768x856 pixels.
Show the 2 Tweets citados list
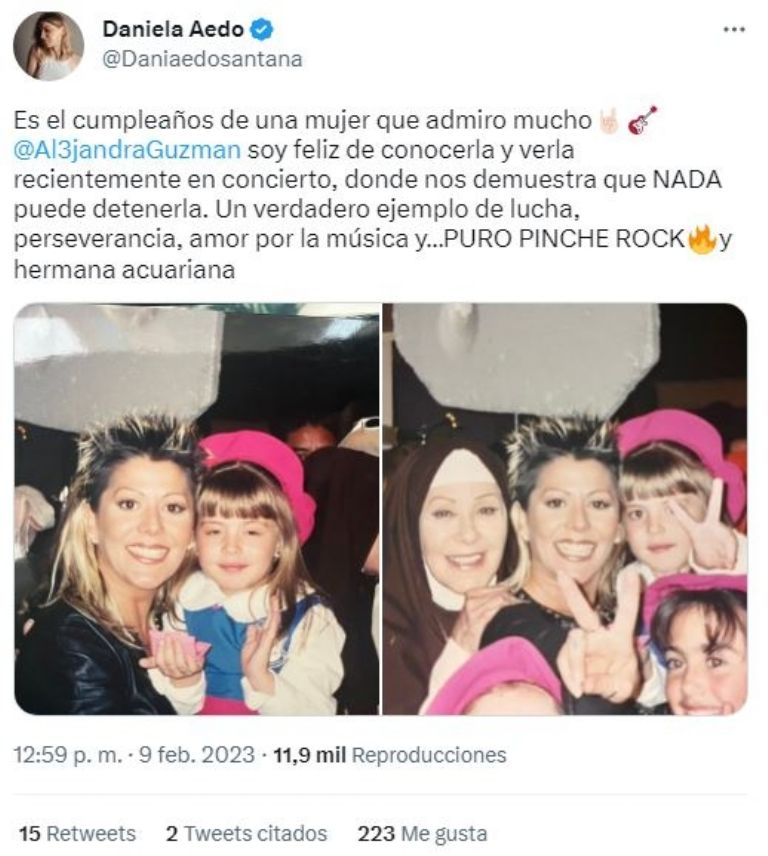coord(247,834)
